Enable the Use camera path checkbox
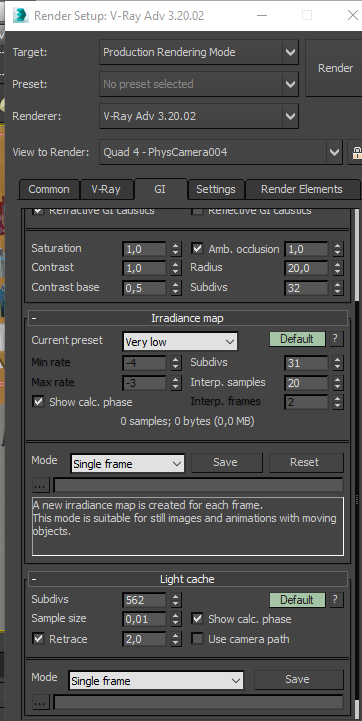The image size is (362, 721). coord(198,639)
